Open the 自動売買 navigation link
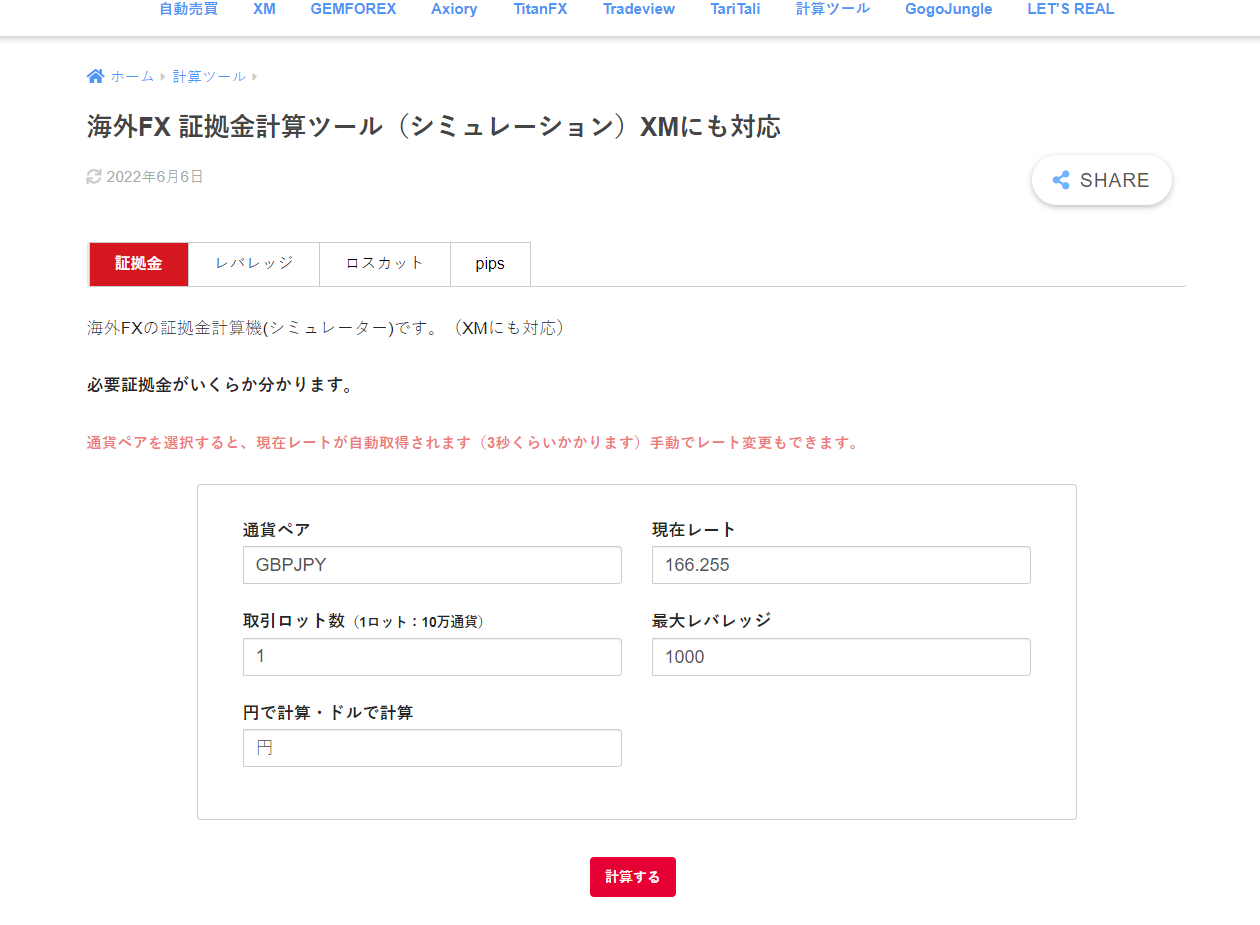Screen dimensions: 1260x925 [x=188, y=9]
